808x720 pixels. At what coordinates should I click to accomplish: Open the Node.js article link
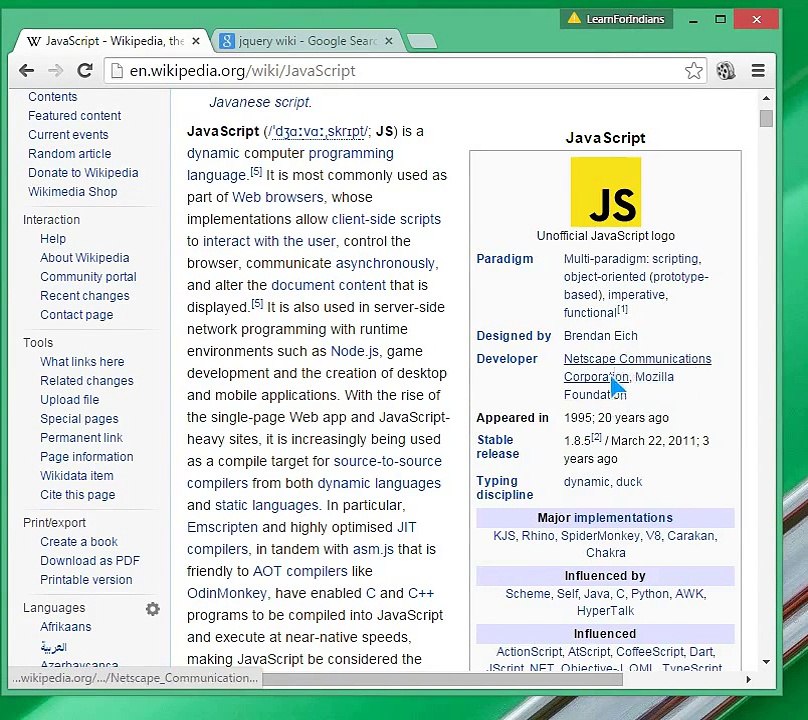click(355, 351)
